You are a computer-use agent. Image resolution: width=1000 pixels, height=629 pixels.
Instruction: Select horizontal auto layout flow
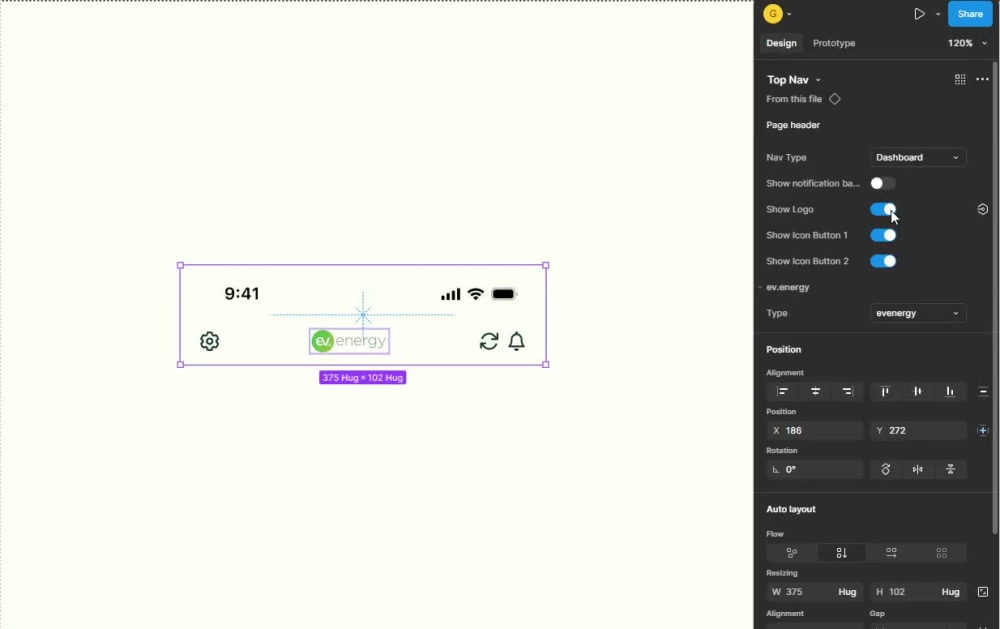[x=891, y=552]
